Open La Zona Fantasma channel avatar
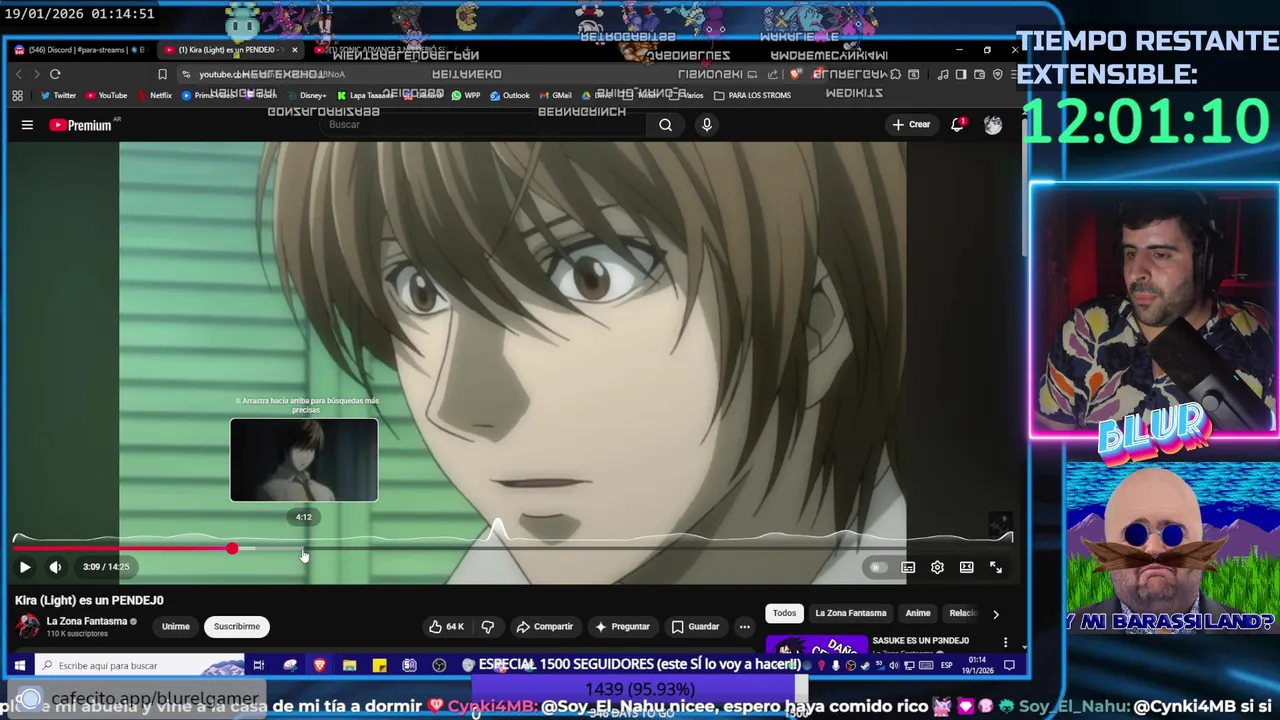 click(28, 627)
